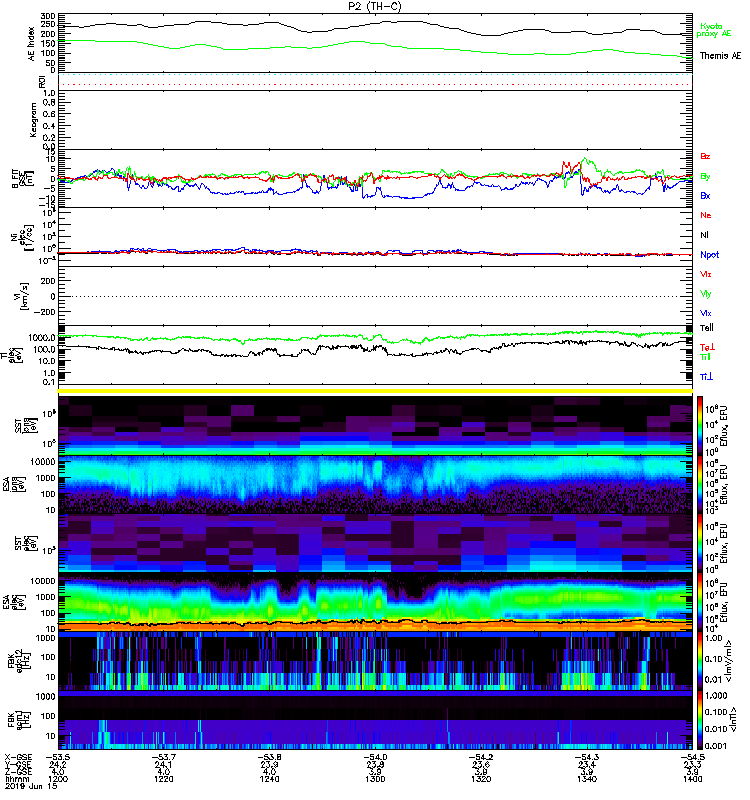750x800 pixels.
Task: Click the "1320" time tick label
Action: [481, 779]
